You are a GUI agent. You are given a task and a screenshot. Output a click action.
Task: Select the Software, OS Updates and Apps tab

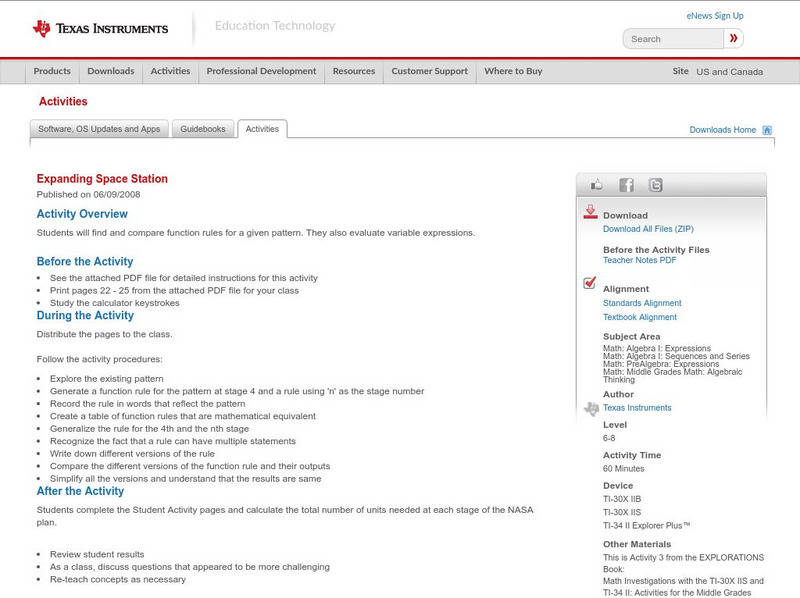coord(99,129)
